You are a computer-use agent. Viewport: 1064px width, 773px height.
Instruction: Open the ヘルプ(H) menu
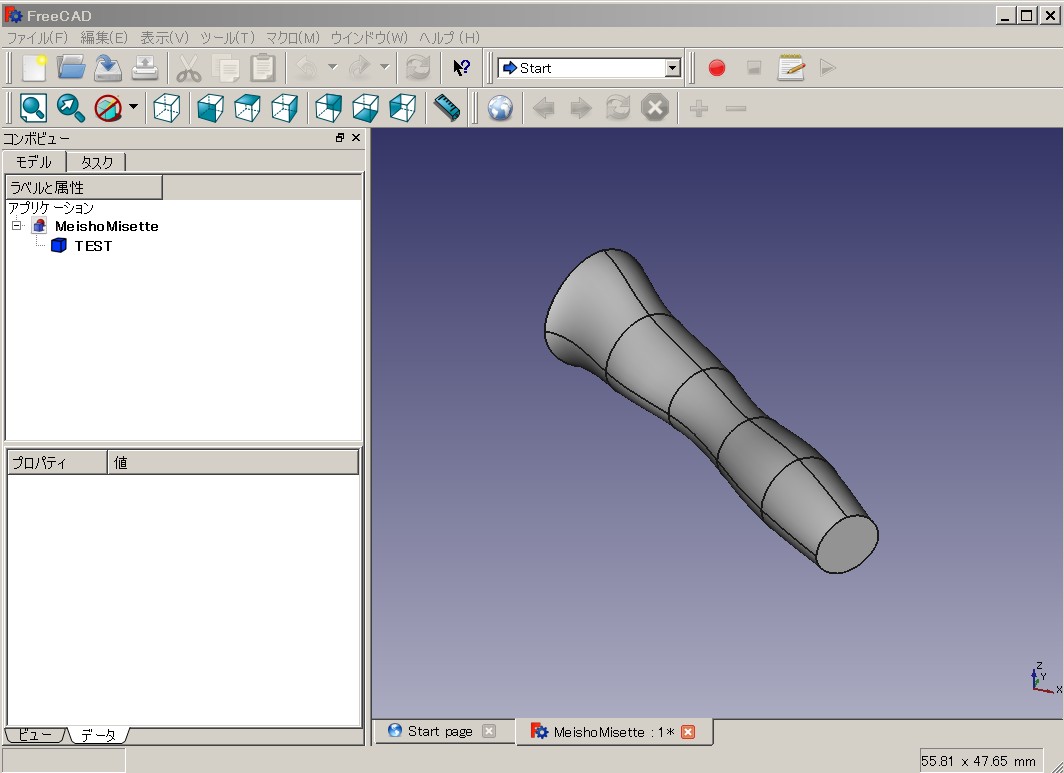pyautogui.click(x=449, y=37)
